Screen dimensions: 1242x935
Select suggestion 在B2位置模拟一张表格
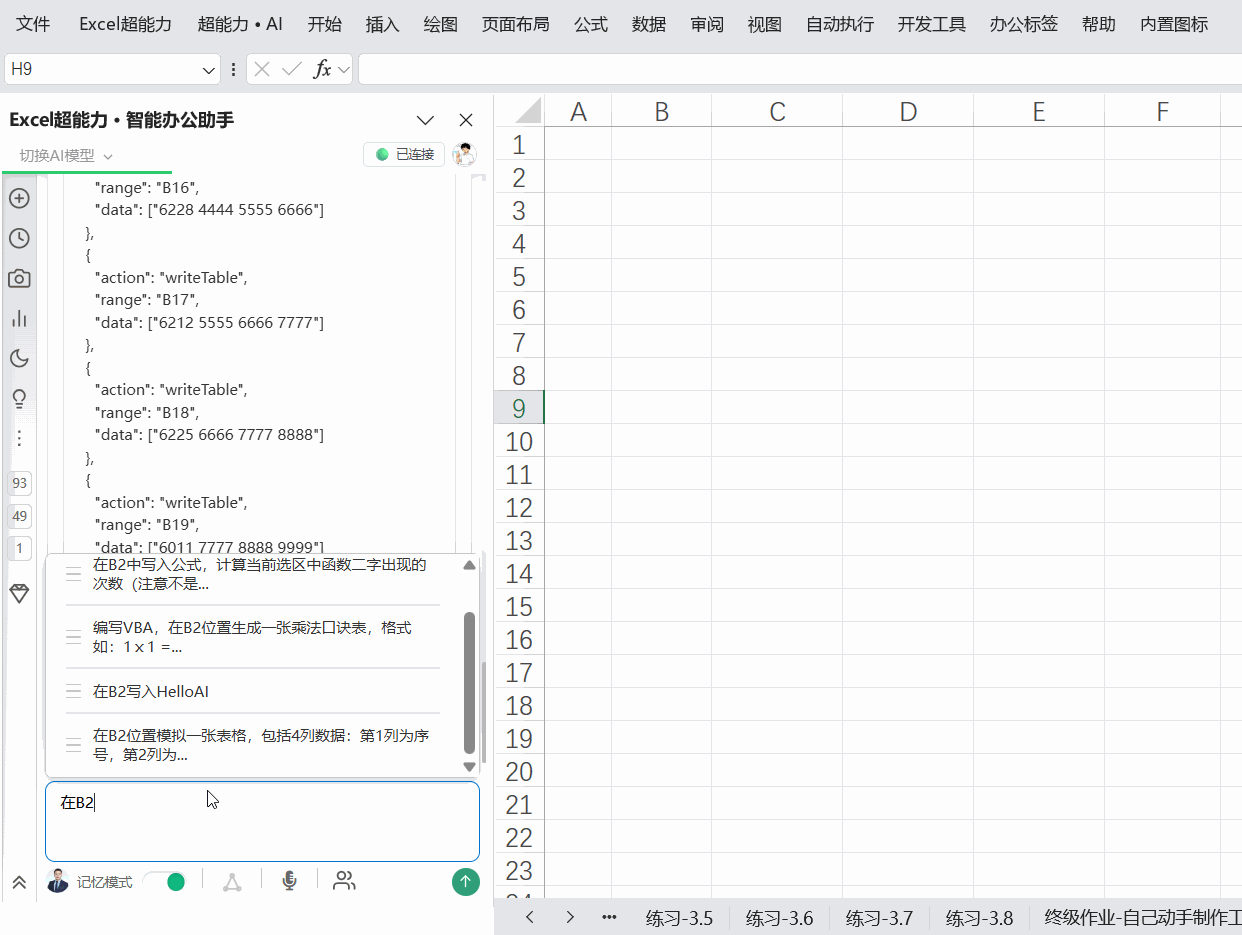252,745
